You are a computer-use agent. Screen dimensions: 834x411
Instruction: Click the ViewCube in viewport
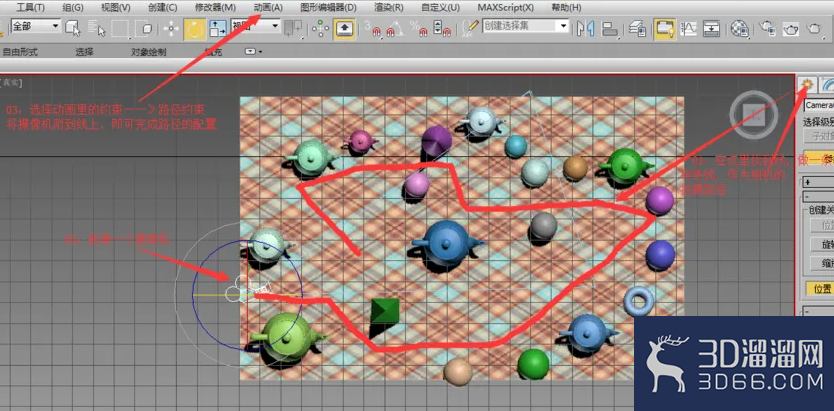pyautogui.click(x=754, y=114)
